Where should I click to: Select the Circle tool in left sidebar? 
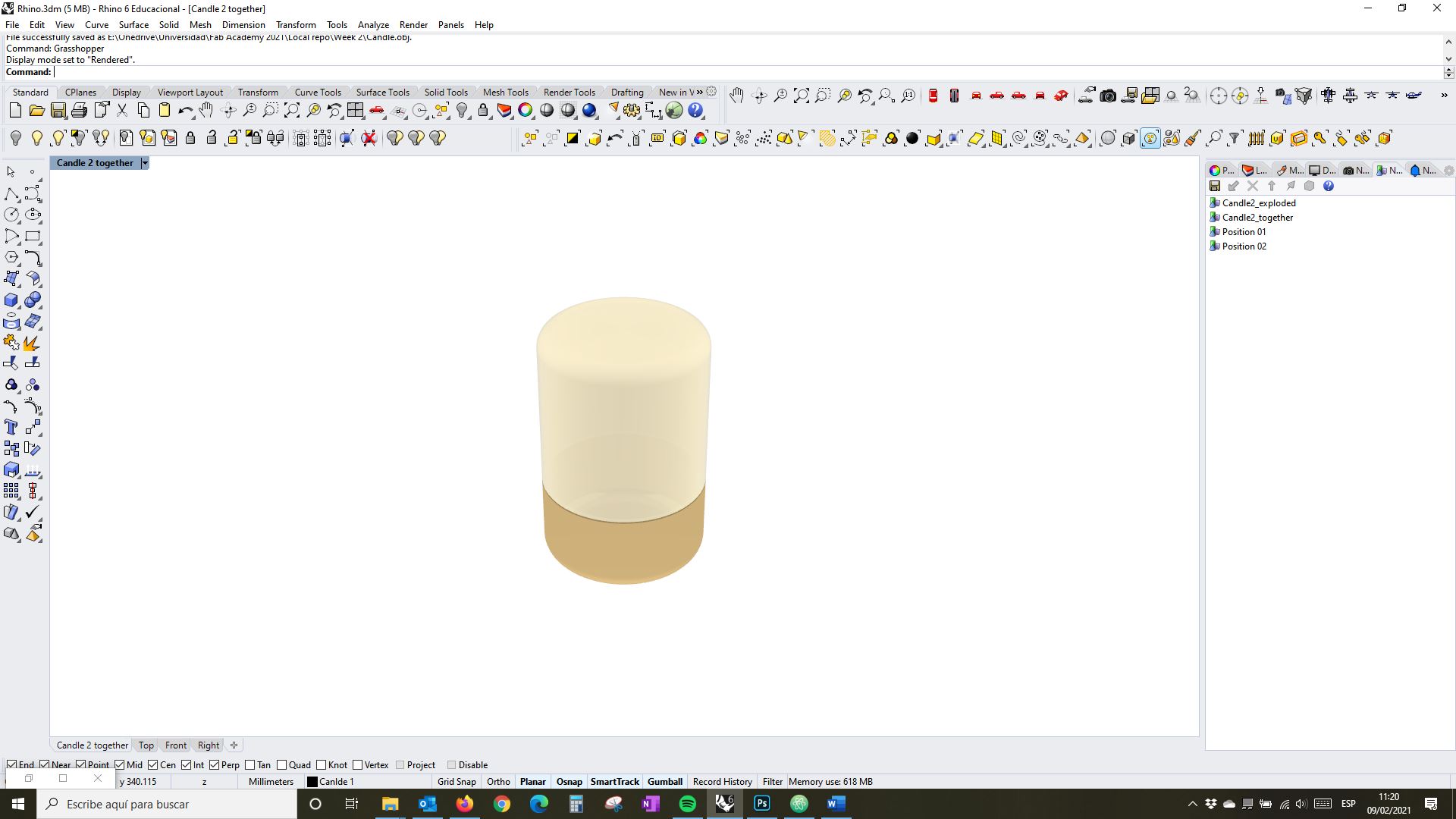coord(11,215)
